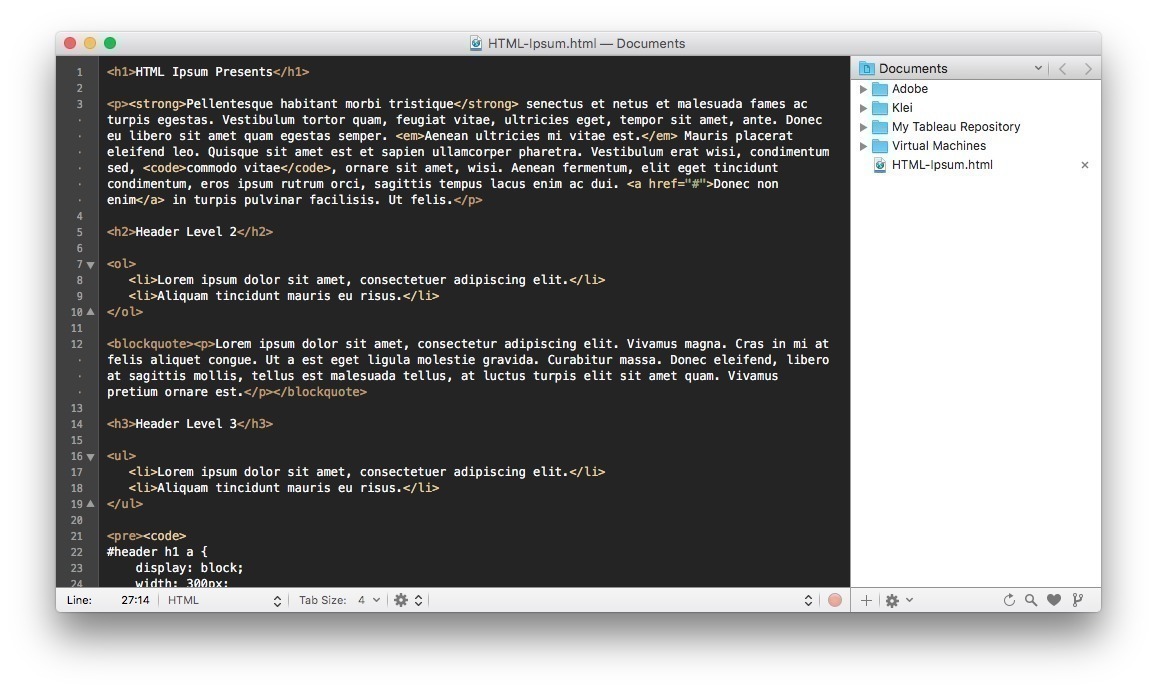Expand the Adobe folder
The height and width of the screenshot is (692, 1157).
864,88
